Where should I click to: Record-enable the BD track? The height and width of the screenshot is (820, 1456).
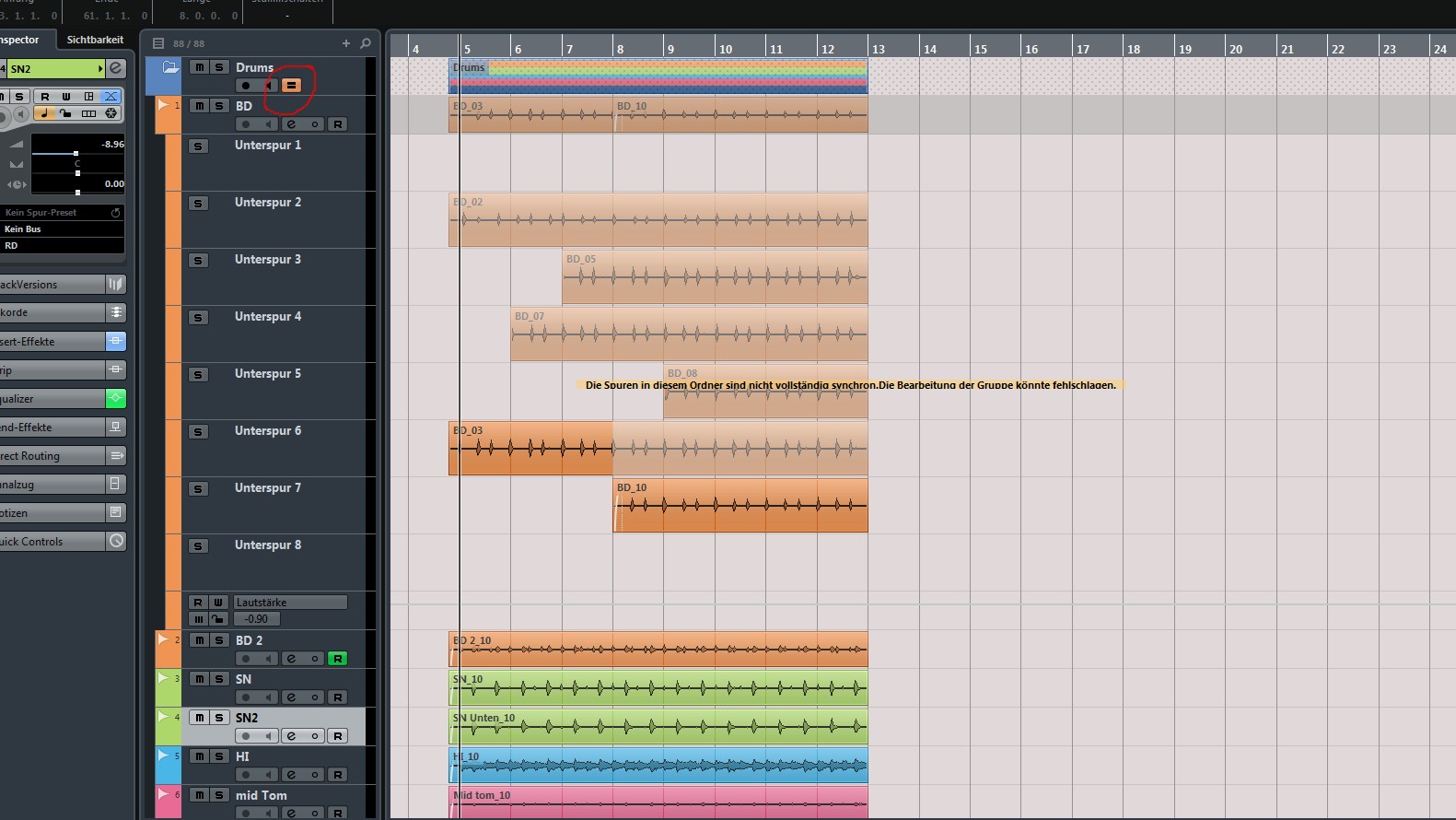[246, 124]
